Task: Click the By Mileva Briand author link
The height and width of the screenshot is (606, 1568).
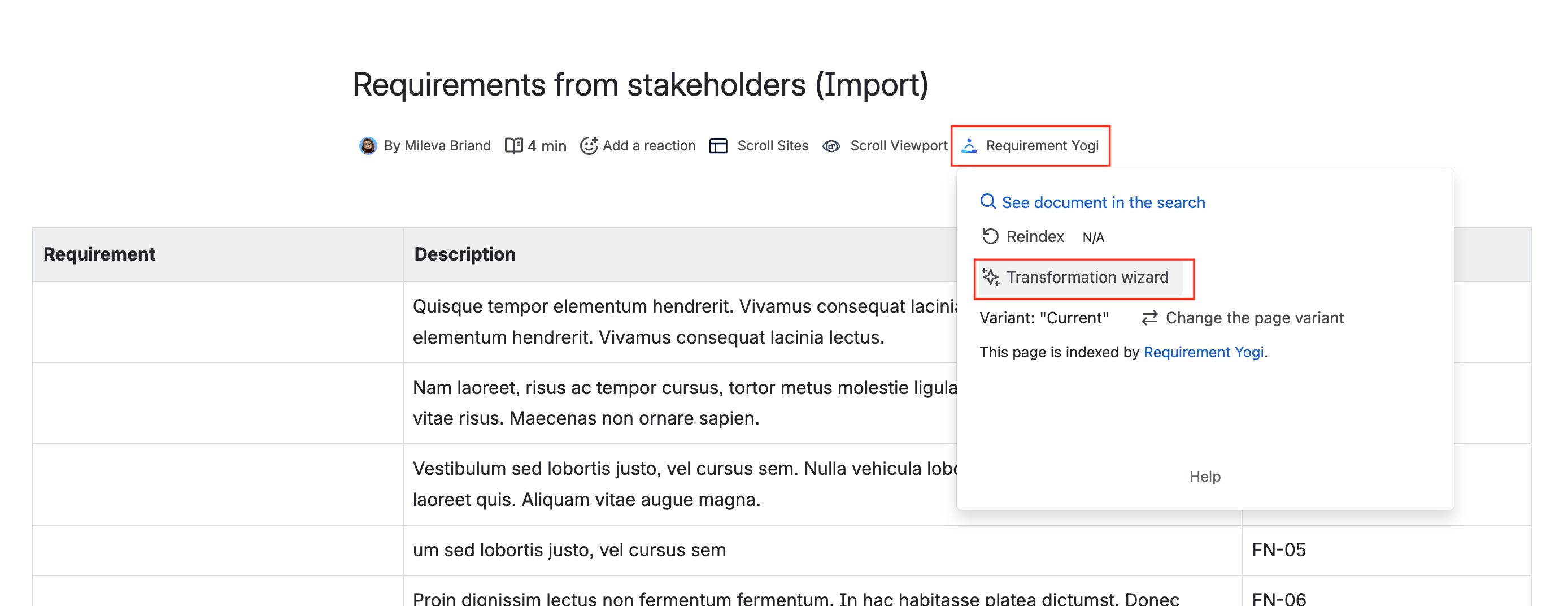Action: [437, 145]
